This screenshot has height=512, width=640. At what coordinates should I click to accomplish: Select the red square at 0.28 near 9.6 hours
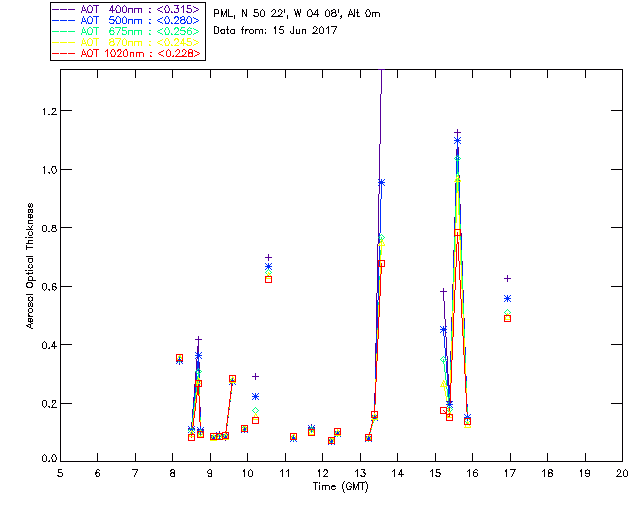pyautogui.click(x=232, y=379)
